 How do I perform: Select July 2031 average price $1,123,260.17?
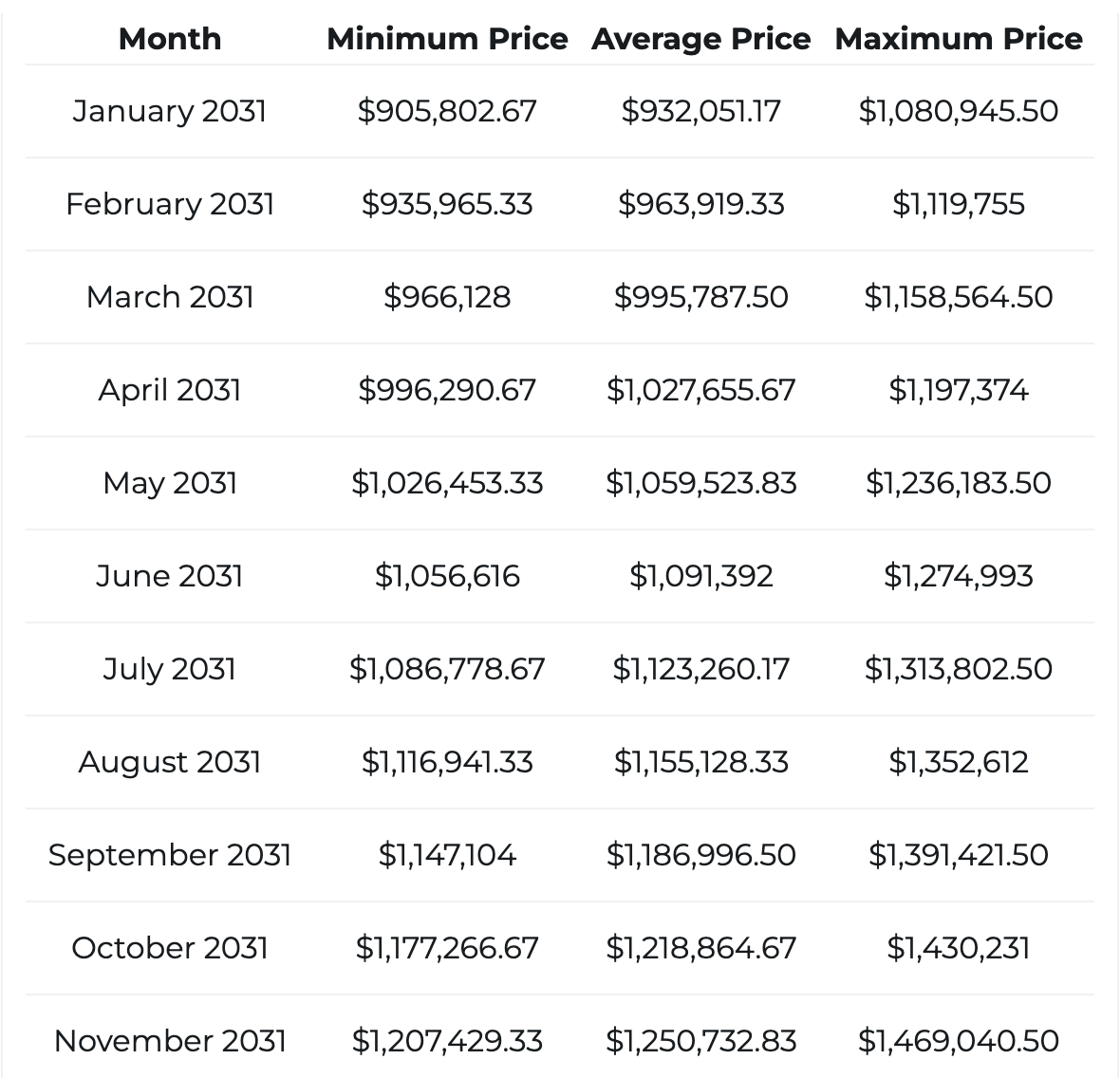(x=700, y=669)
